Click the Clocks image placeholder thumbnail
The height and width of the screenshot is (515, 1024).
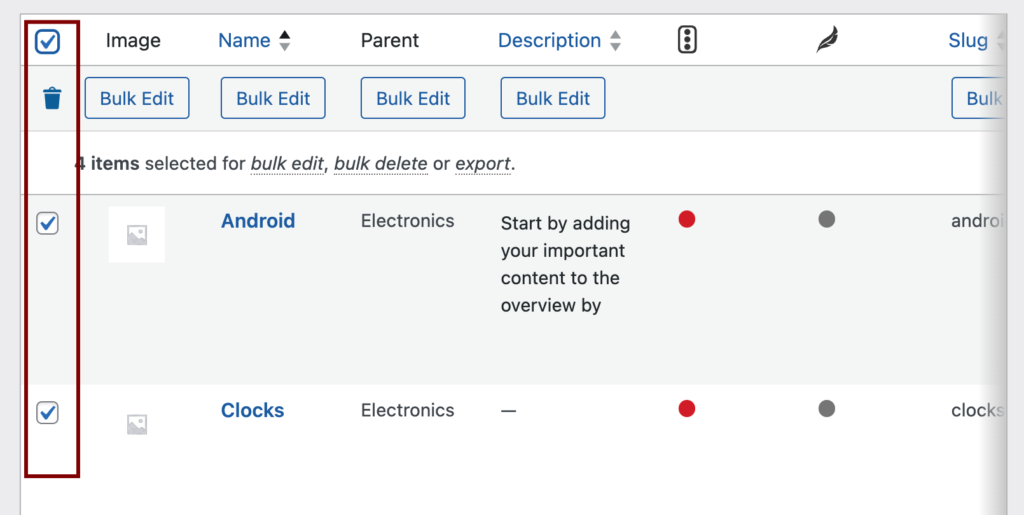click(x=136, y=424)
